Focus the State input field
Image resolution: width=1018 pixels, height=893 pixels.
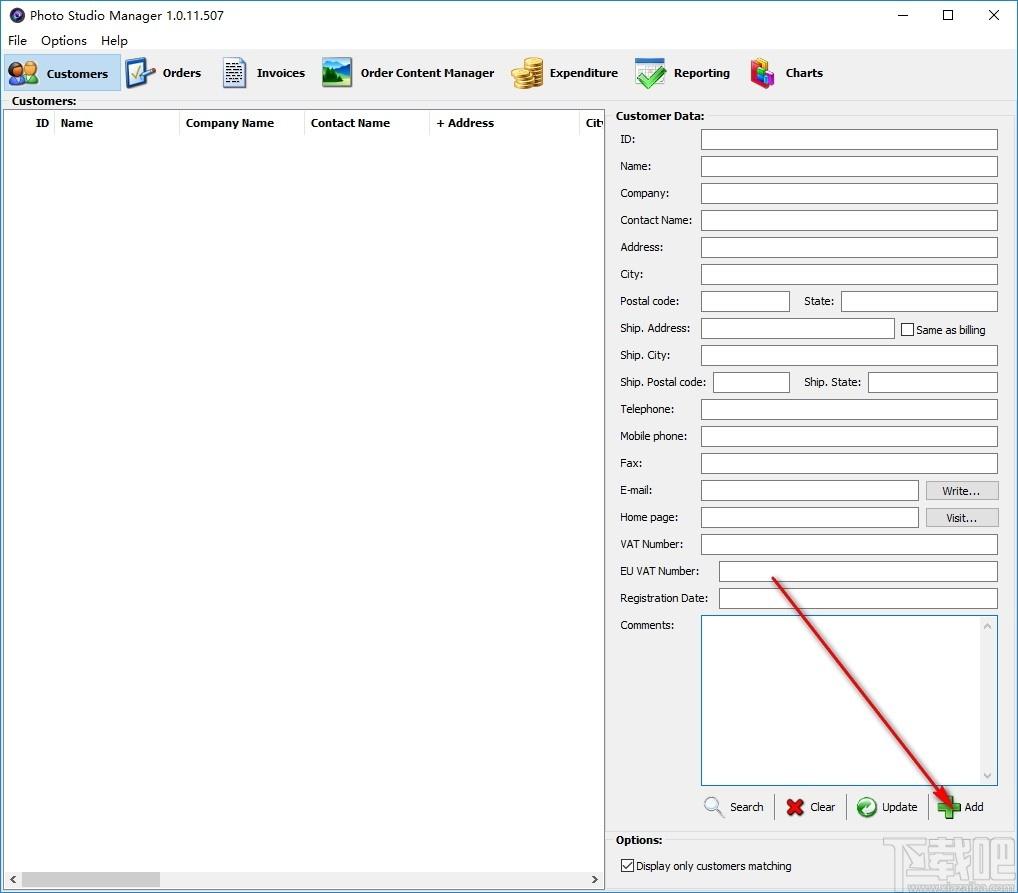coord(919,301)
